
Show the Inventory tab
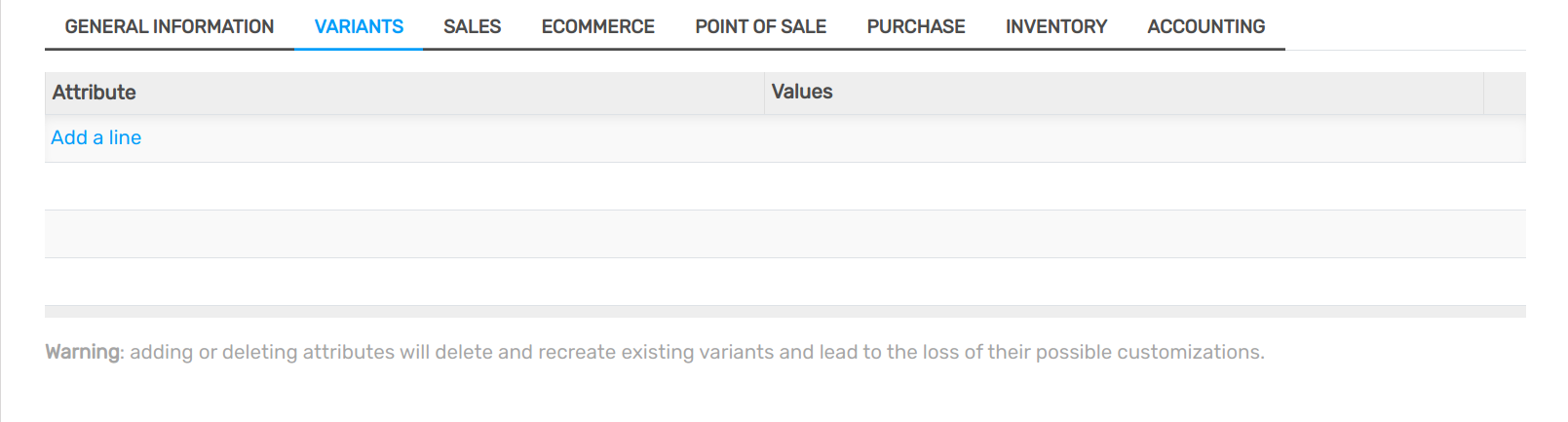tap(1056, 26)
